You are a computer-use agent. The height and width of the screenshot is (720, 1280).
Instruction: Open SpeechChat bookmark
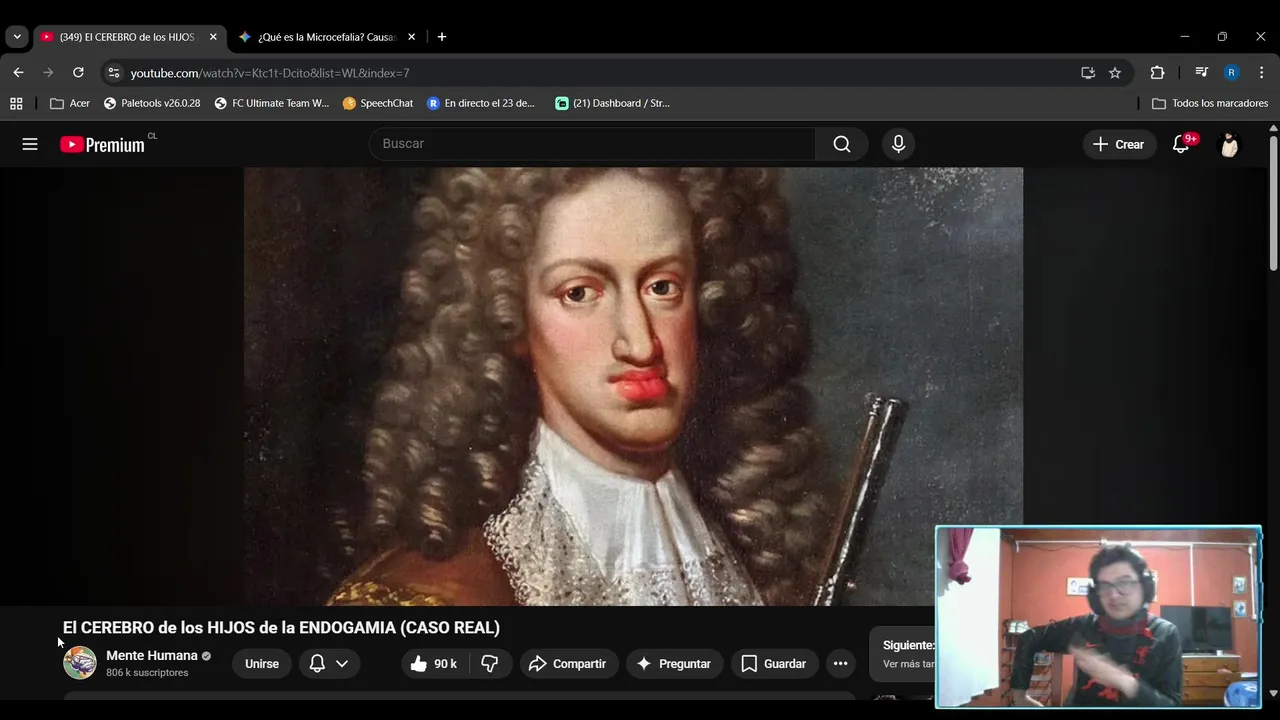(378, 103)
